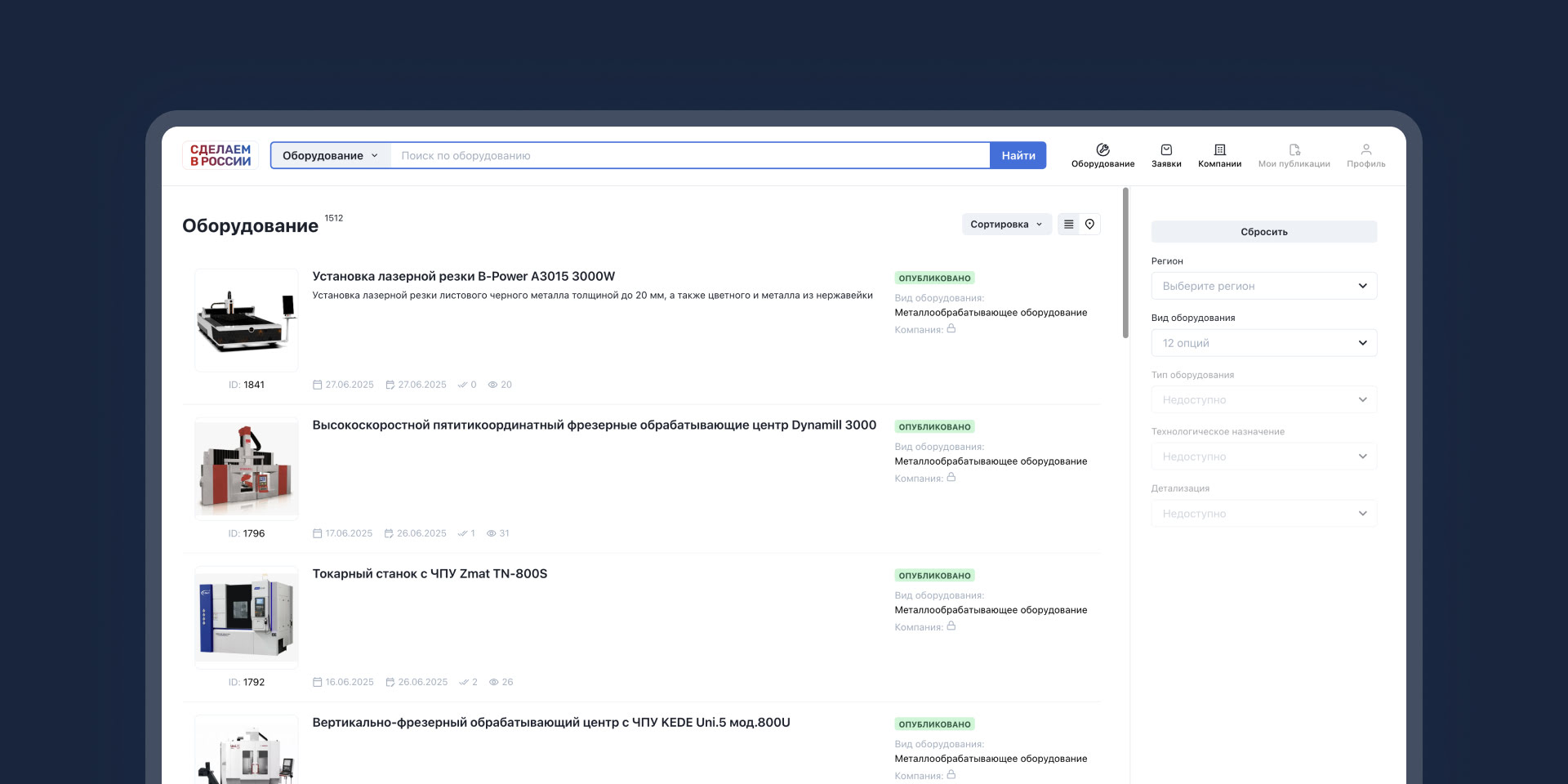Click double-check icon showing 1

462,533
